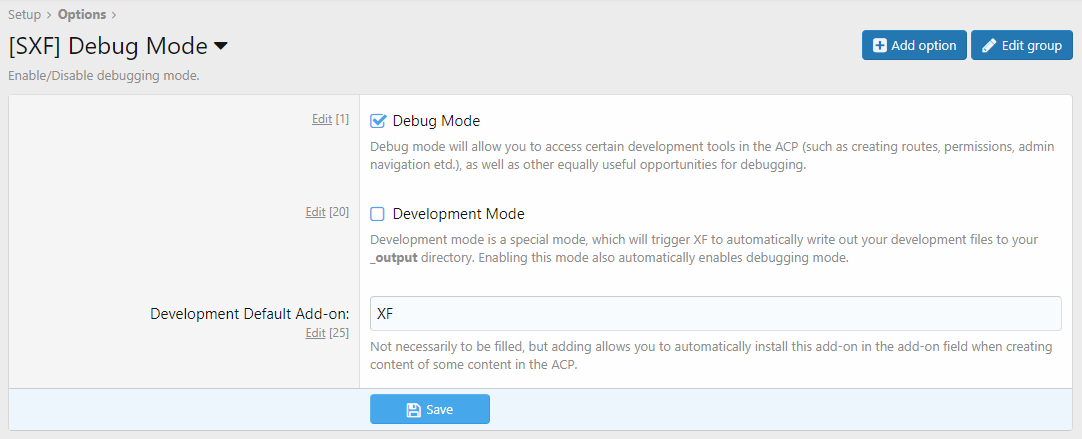Open the Edit link for option [1]
This screenshot has width=1082, height=439.
pos(321,119)
